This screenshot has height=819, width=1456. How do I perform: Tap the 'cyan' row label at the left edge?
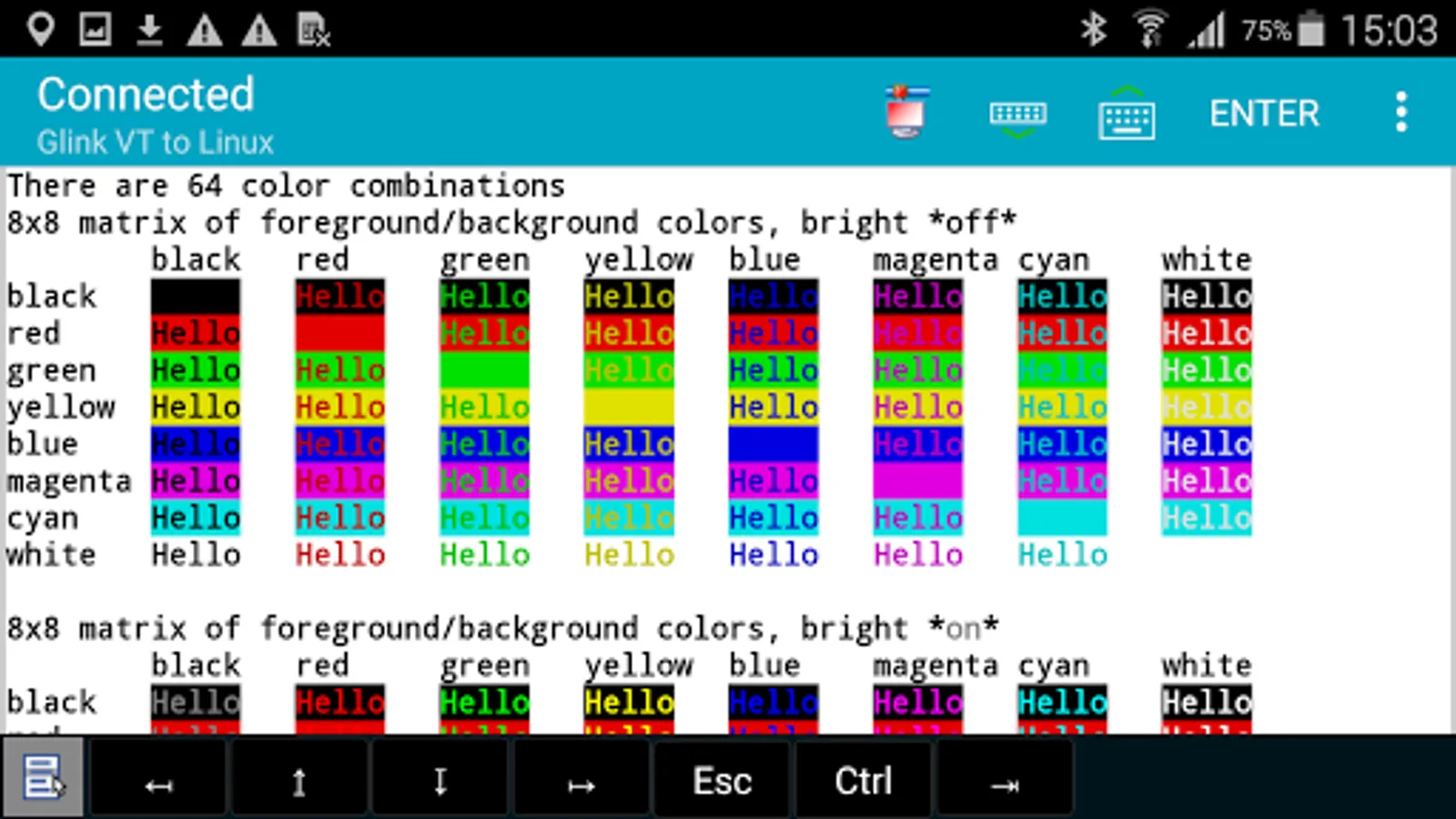tap(43, 518)
